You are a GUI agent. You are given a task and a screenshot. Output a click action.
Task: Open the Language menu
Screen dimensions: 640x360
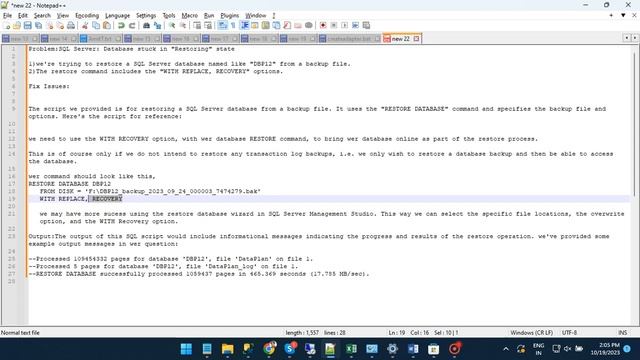pyautogui.click(x=118, y=16)
